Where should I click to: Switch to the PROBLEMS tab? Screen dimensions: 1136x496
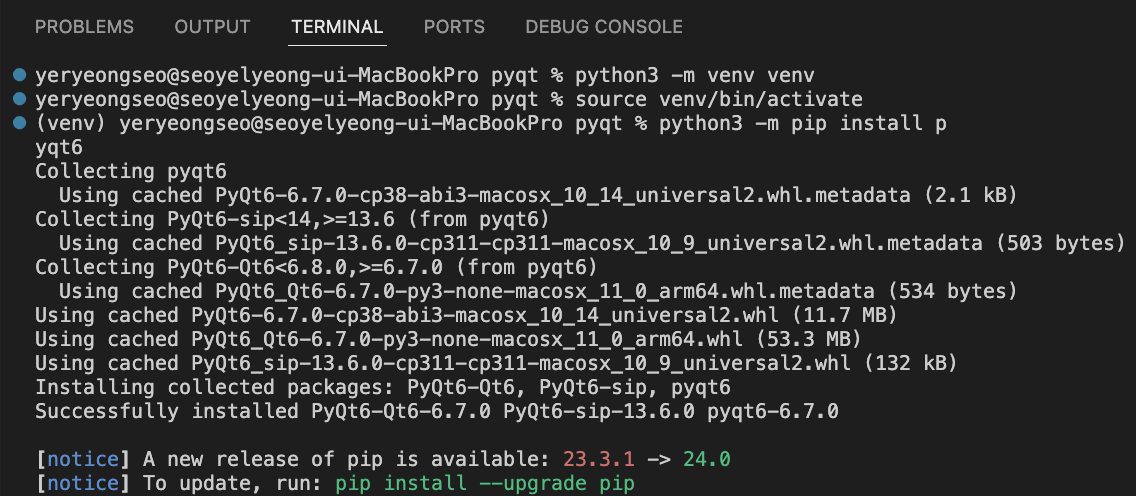click(84, 28)
